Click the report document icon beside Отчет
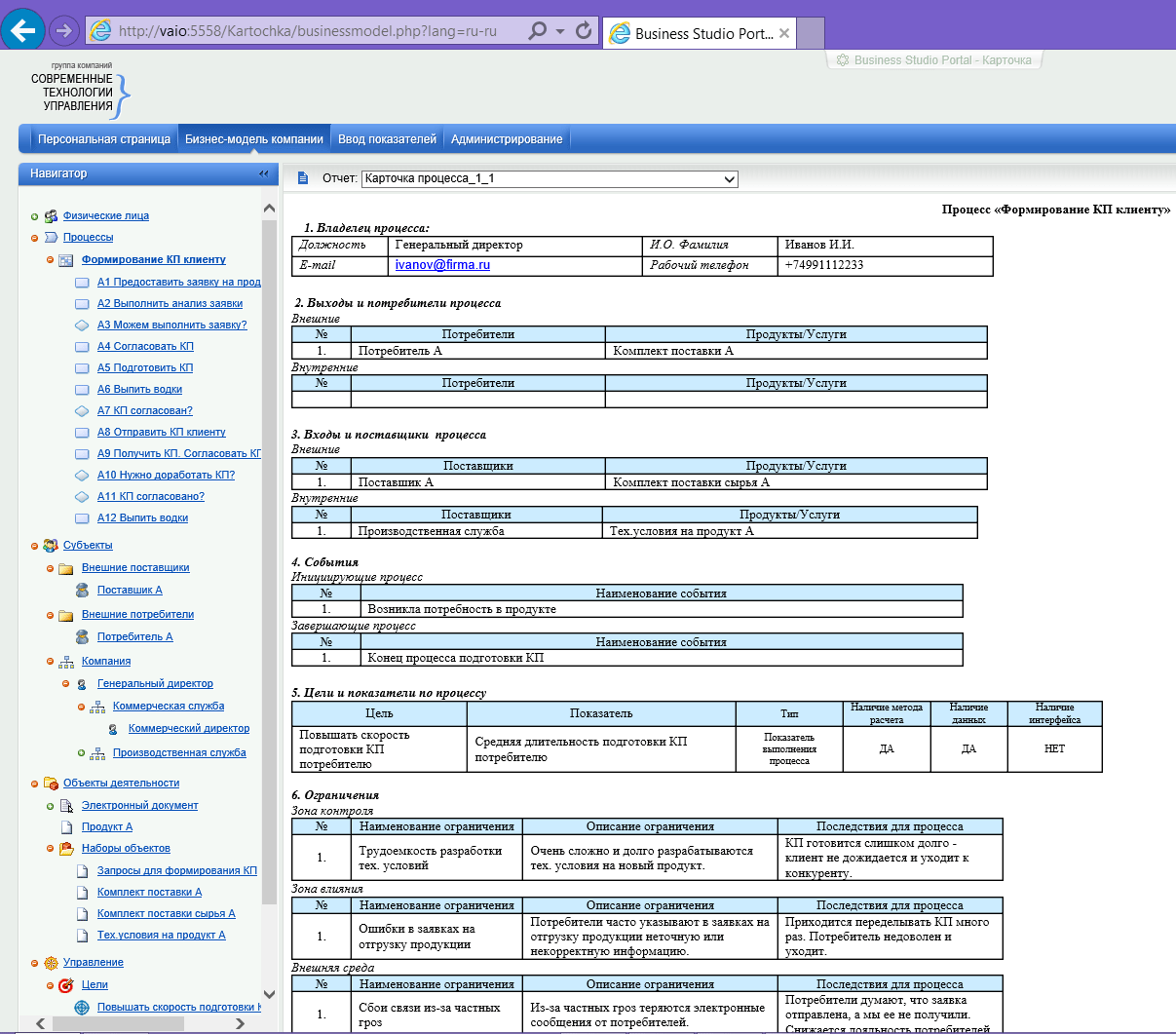The width and height of the screenshot is (1176, 1034). tap(303, 178)
